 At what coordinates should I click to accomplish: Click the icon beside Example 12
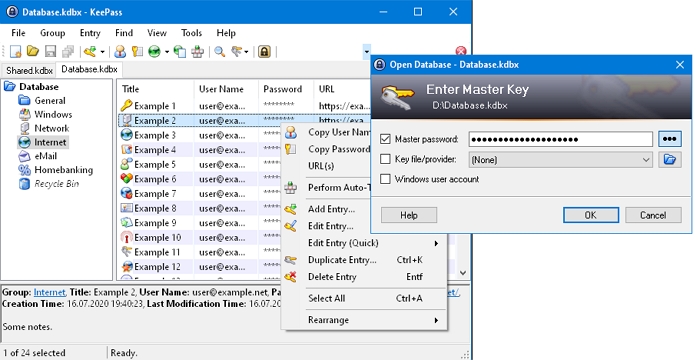tap(127, 267)
